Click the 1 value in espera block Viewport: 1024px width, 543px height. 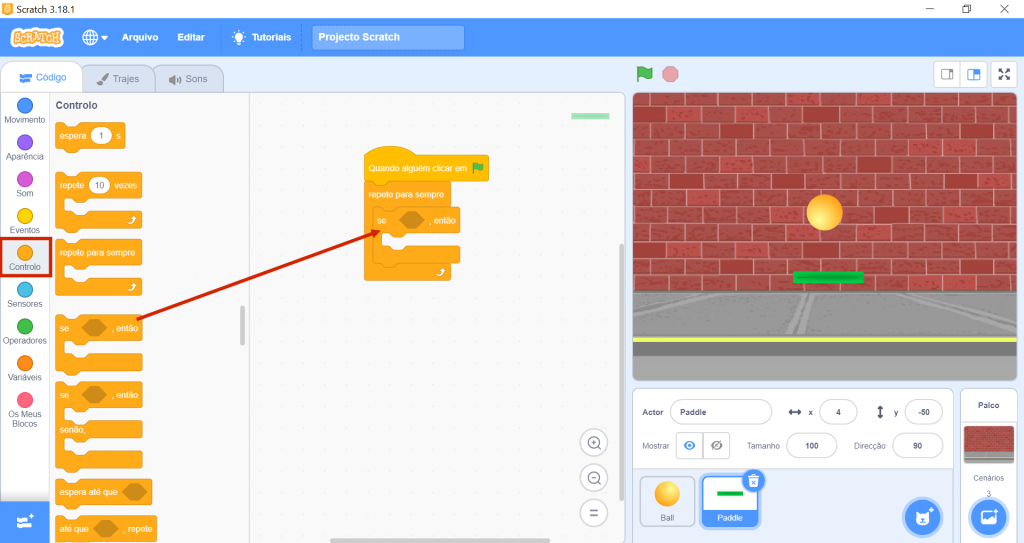pos(101,136)
